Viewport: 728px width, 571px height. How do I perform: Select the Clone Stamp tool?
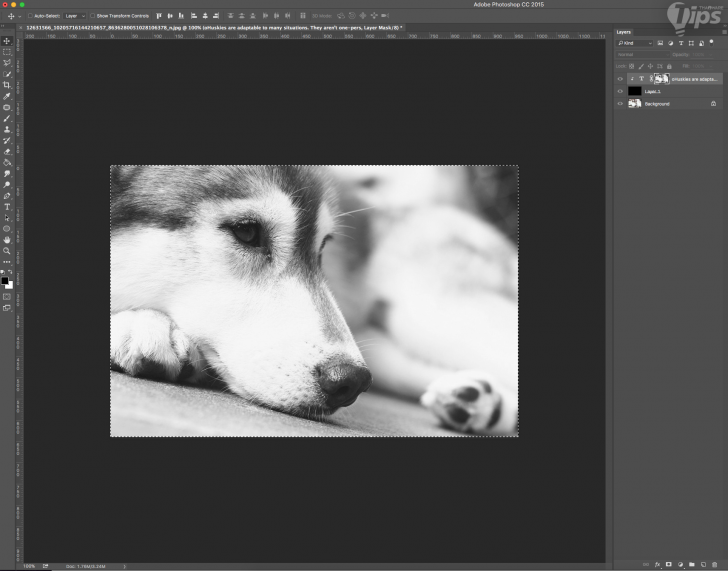click(x=6, y=130)
